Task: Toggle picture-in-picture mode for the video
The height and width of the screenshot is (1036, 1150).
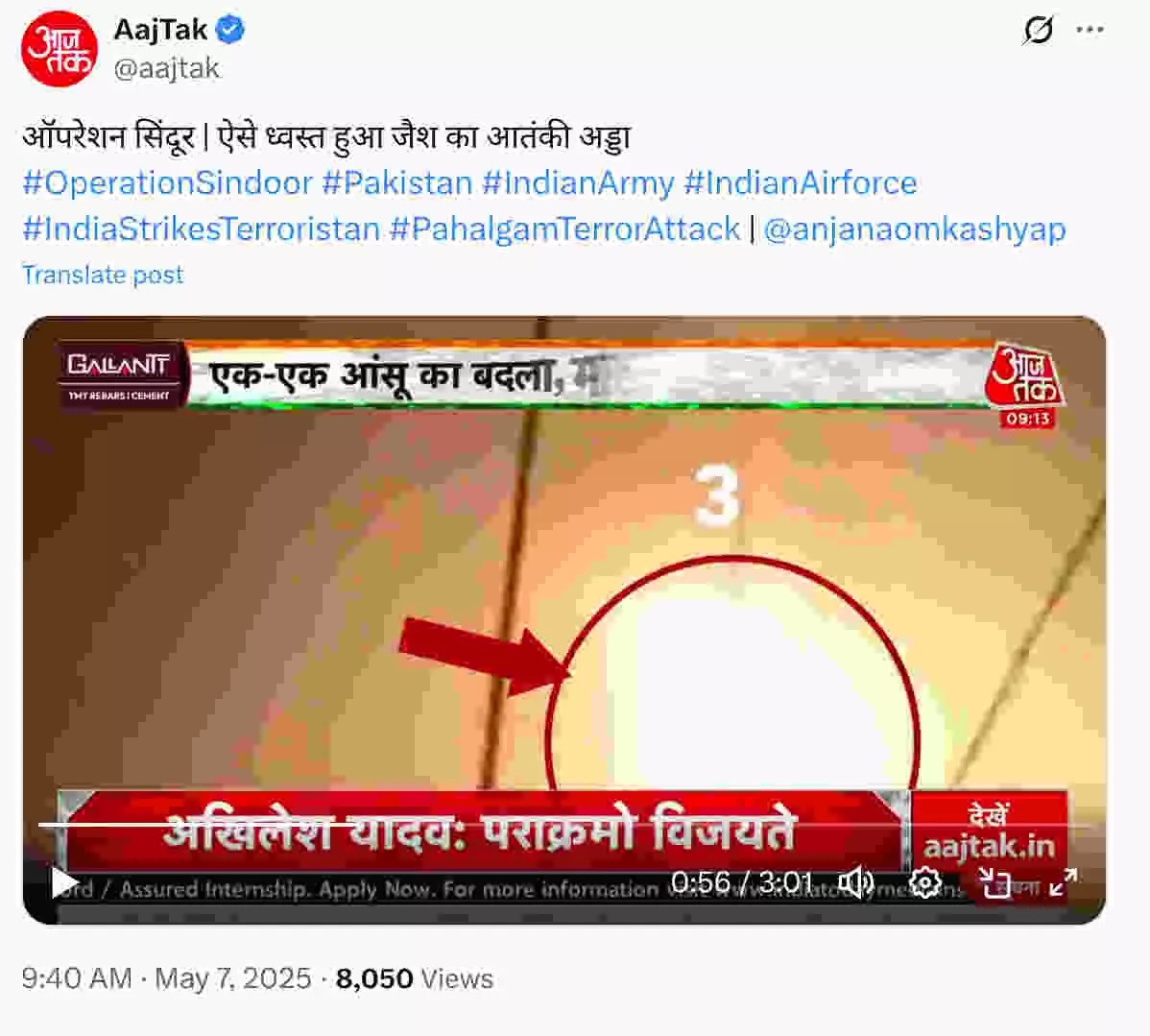Action: click(x=995, y=882)
